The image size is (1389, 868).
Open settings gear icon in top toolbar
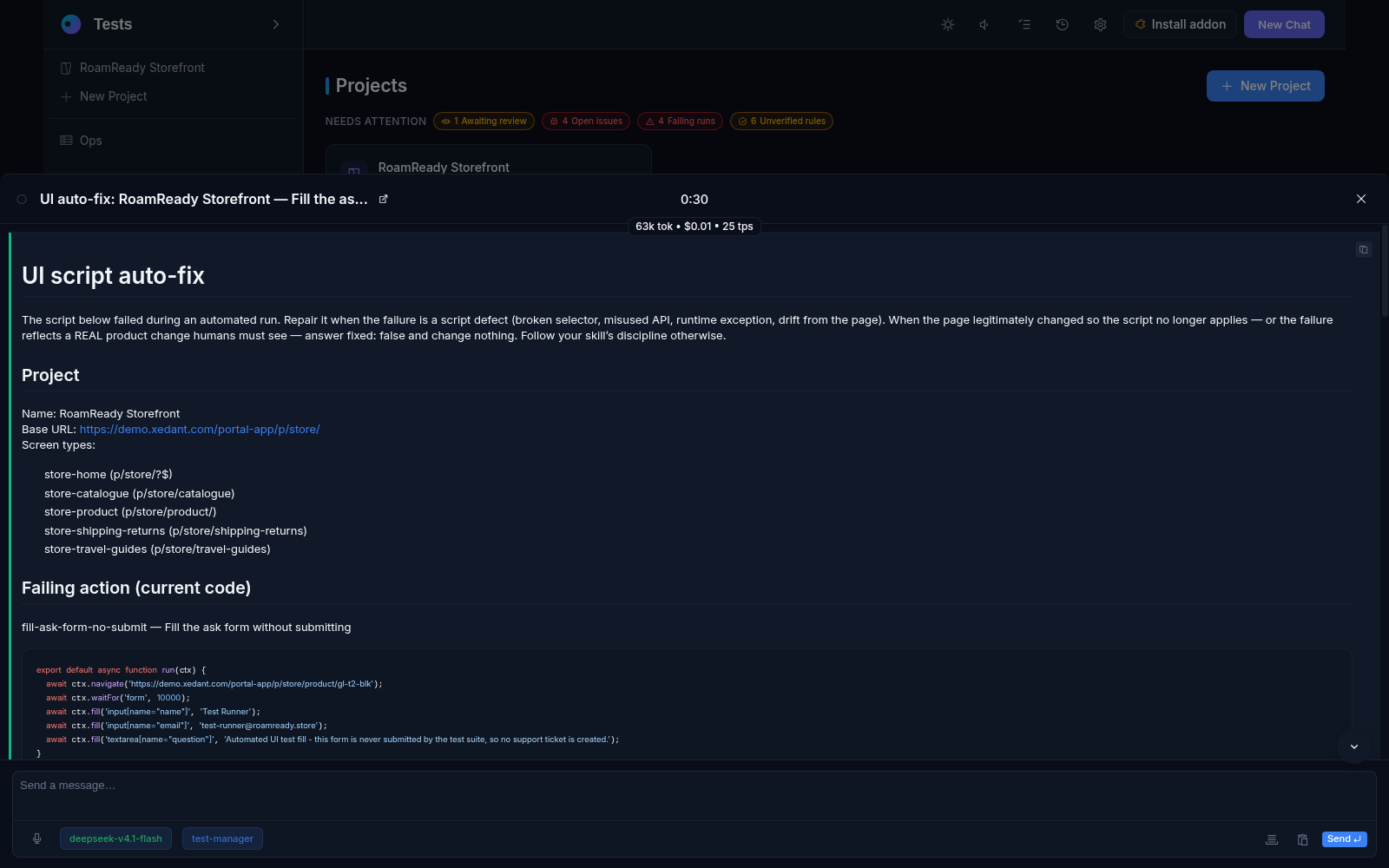1100,24
